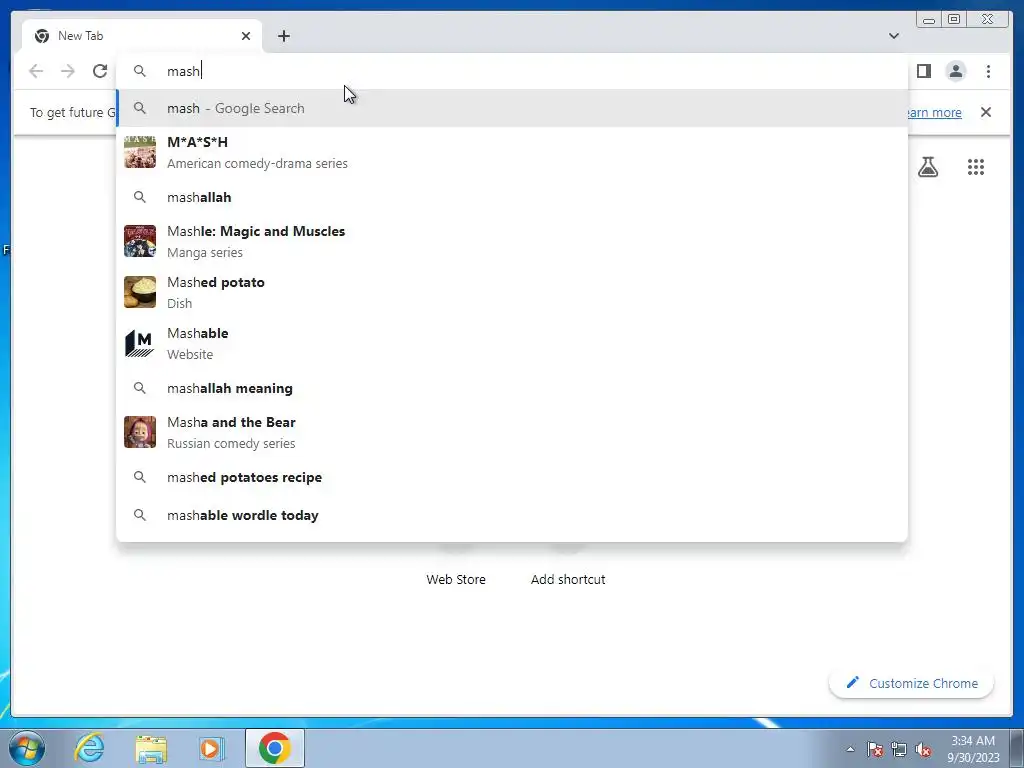
Task: Open the profile avatar menu
Action: click(955, 71)
